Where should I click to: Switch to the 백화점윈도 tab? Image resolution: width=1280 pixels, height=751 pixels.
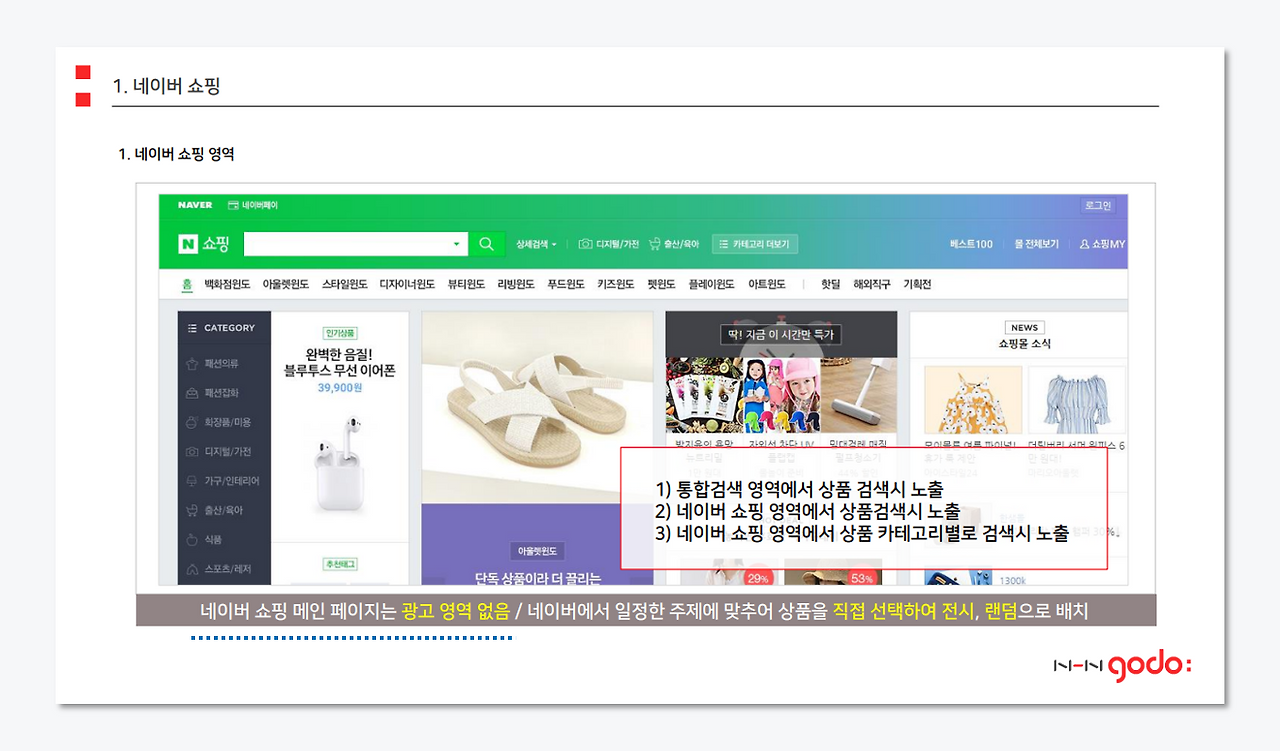pos(227,284)
